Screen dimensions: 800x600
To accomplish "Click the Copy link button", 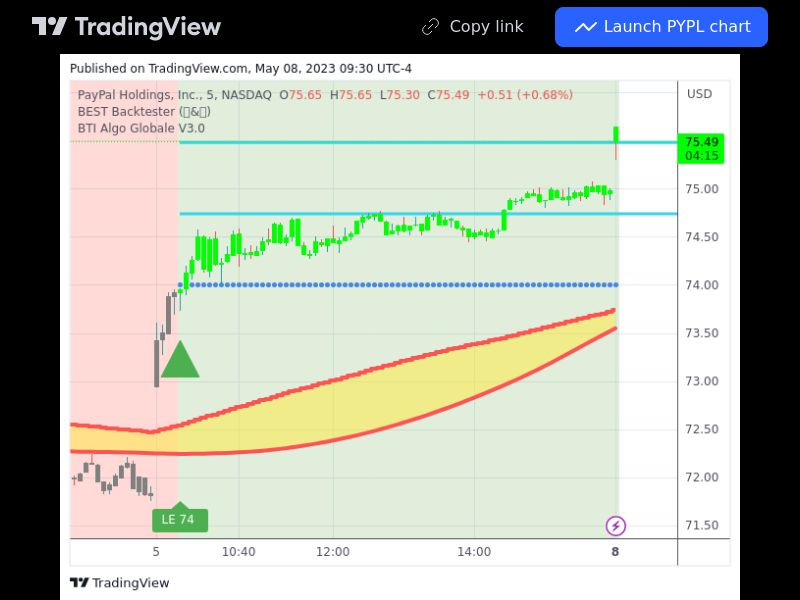I will click(x=472, y=27).
